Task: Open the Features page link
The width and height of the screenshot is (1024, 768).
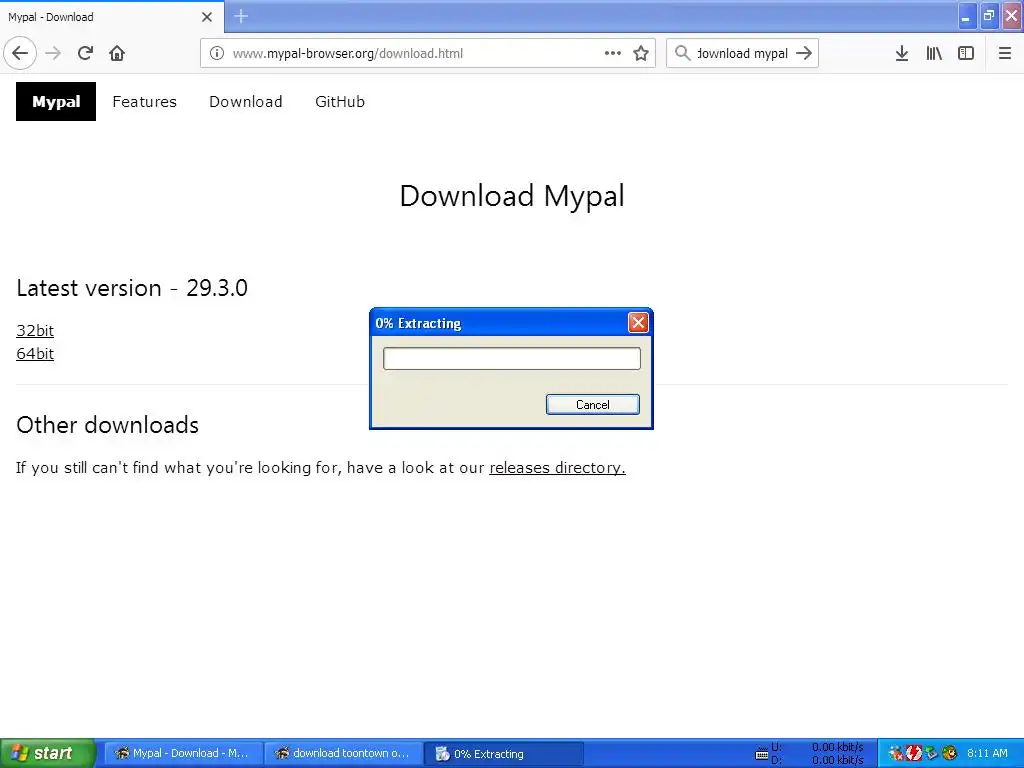Action: [144, 102]
